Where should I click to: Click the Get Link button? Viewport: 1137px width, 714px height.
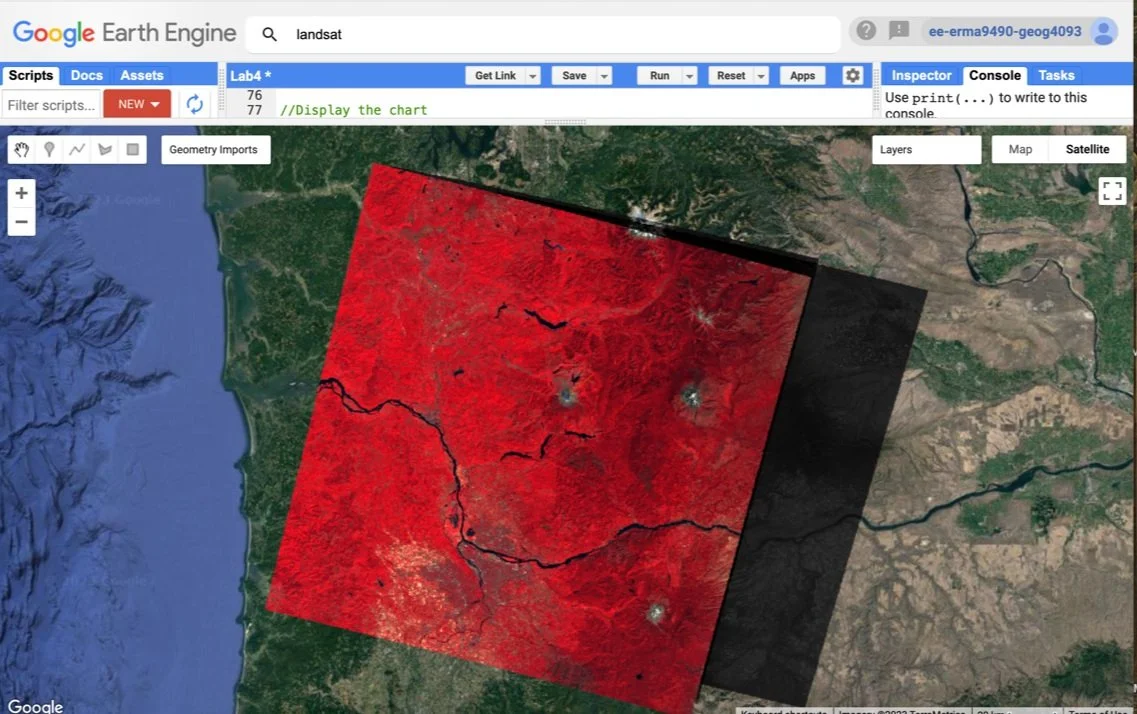[495, 75]
